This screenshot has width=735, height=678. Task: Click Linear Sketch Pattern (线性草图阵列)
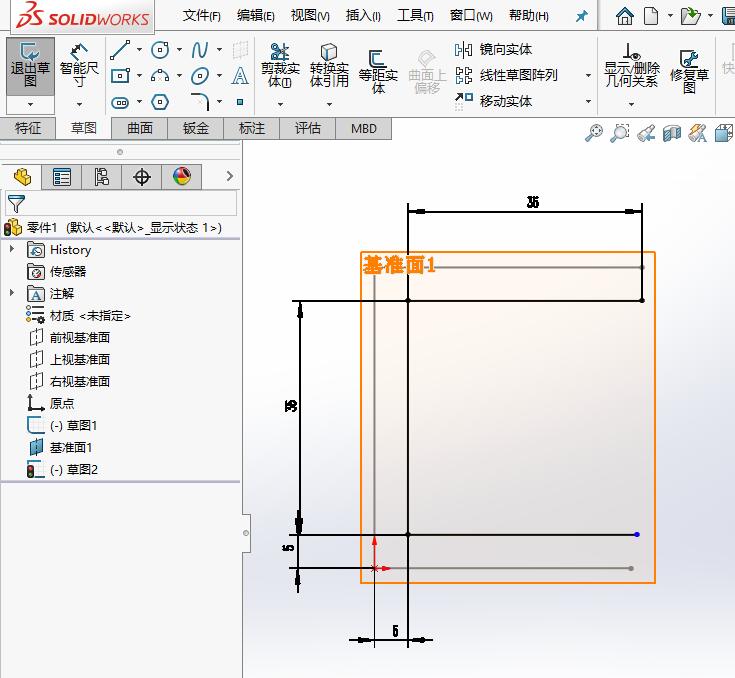(x=506, y=75)
